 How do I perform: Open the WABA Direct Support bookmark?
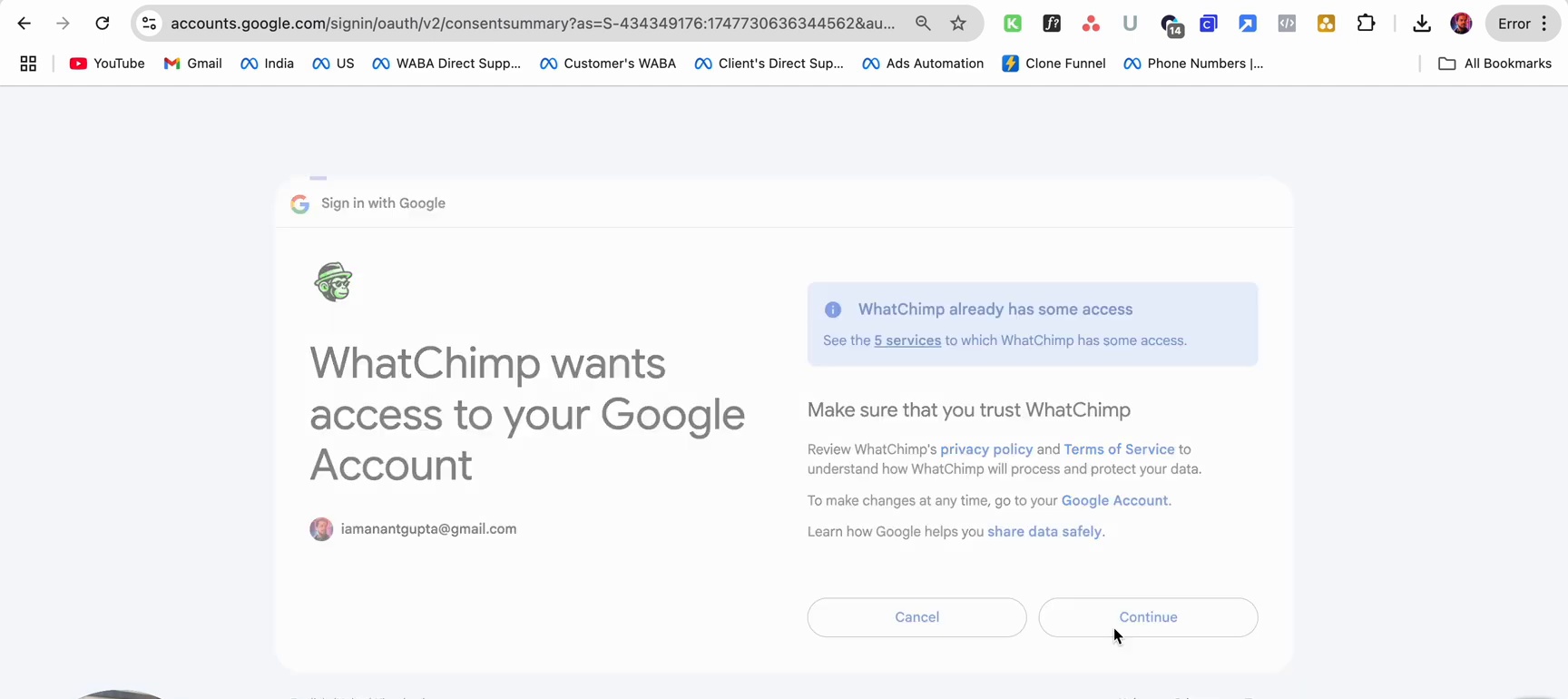point(446,64)
